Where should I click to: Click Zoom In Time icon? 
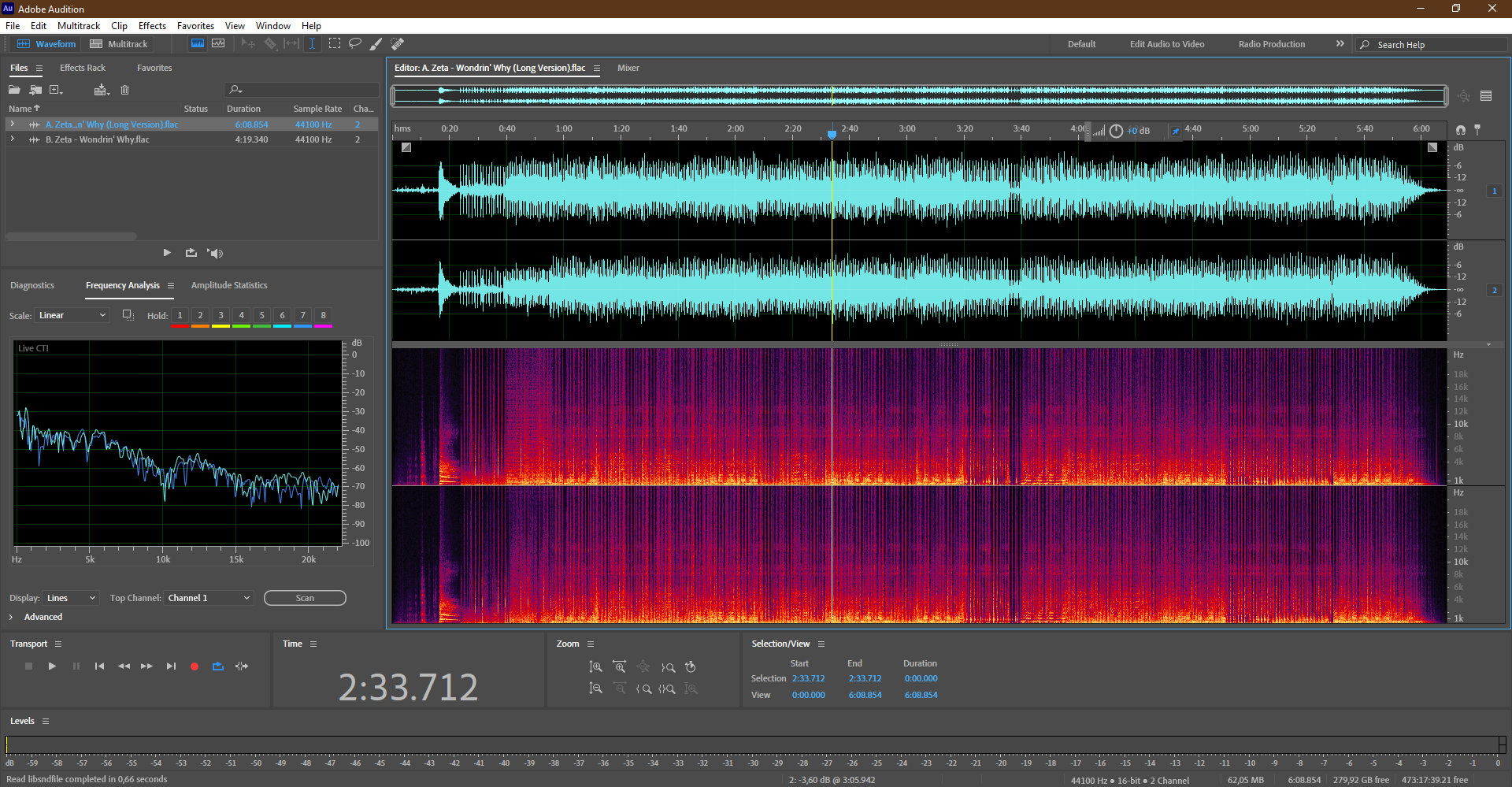(620, 666)
